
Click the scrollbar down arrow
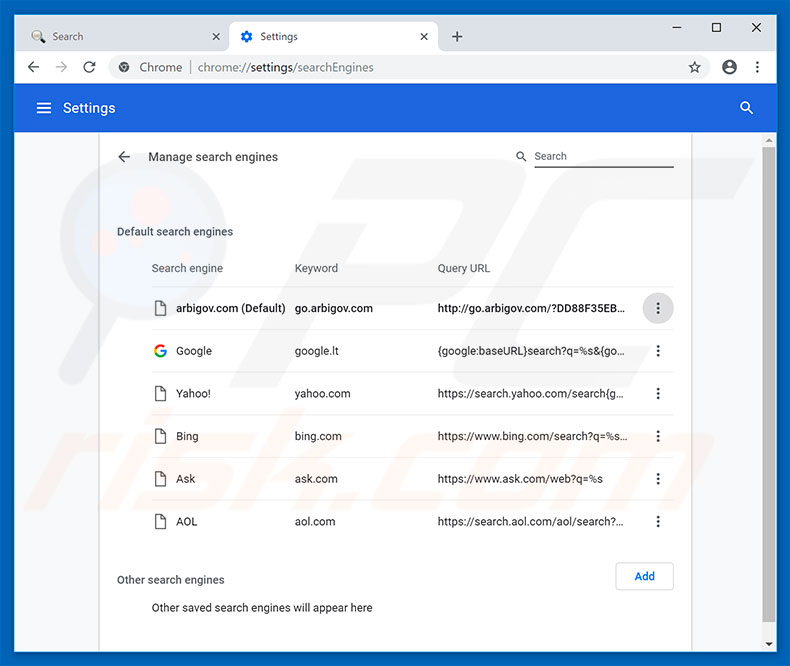click(768, 643)
